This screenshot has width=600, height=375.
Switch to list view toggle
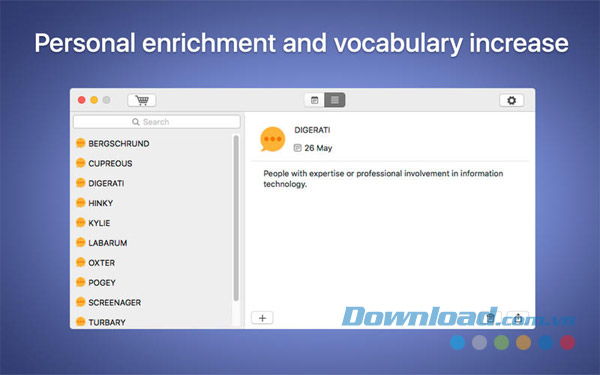point(335,100)
